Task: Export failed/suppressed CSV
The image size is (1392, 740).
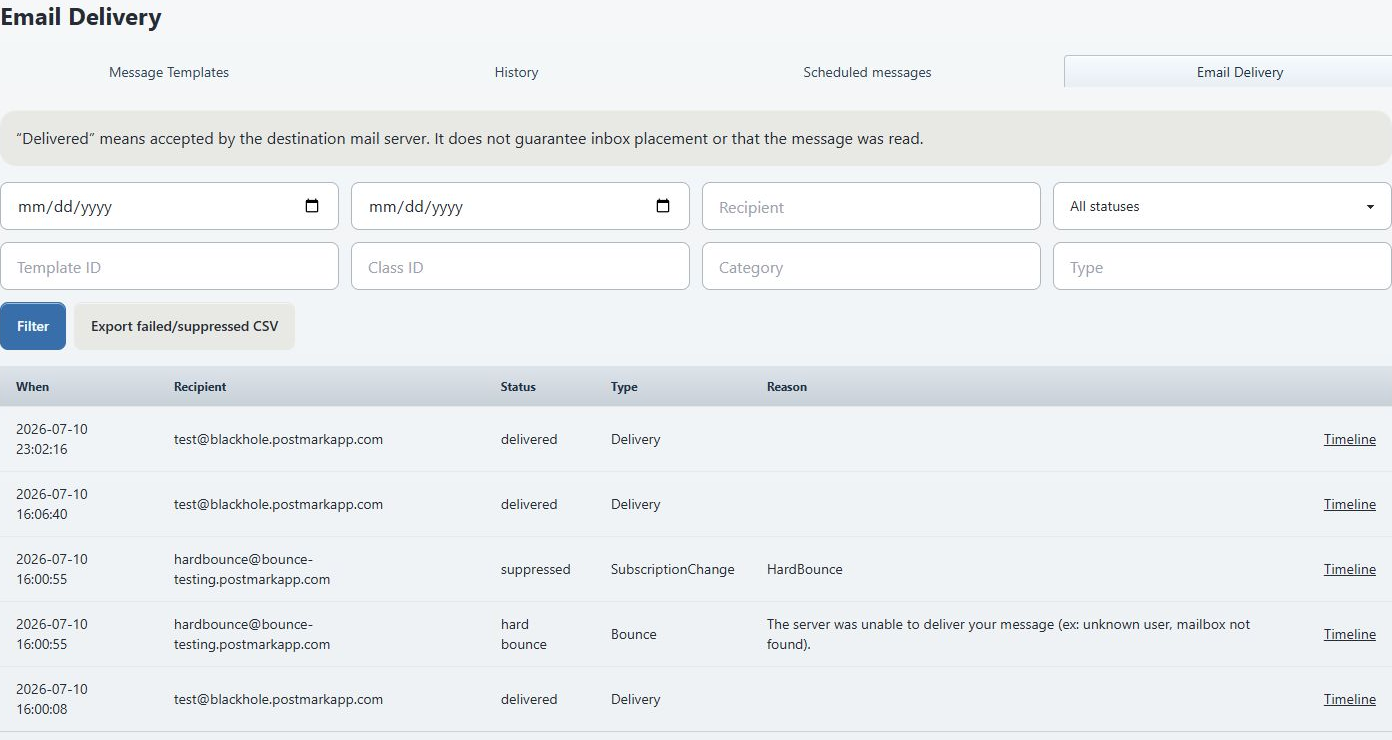Action: point(185,326)
